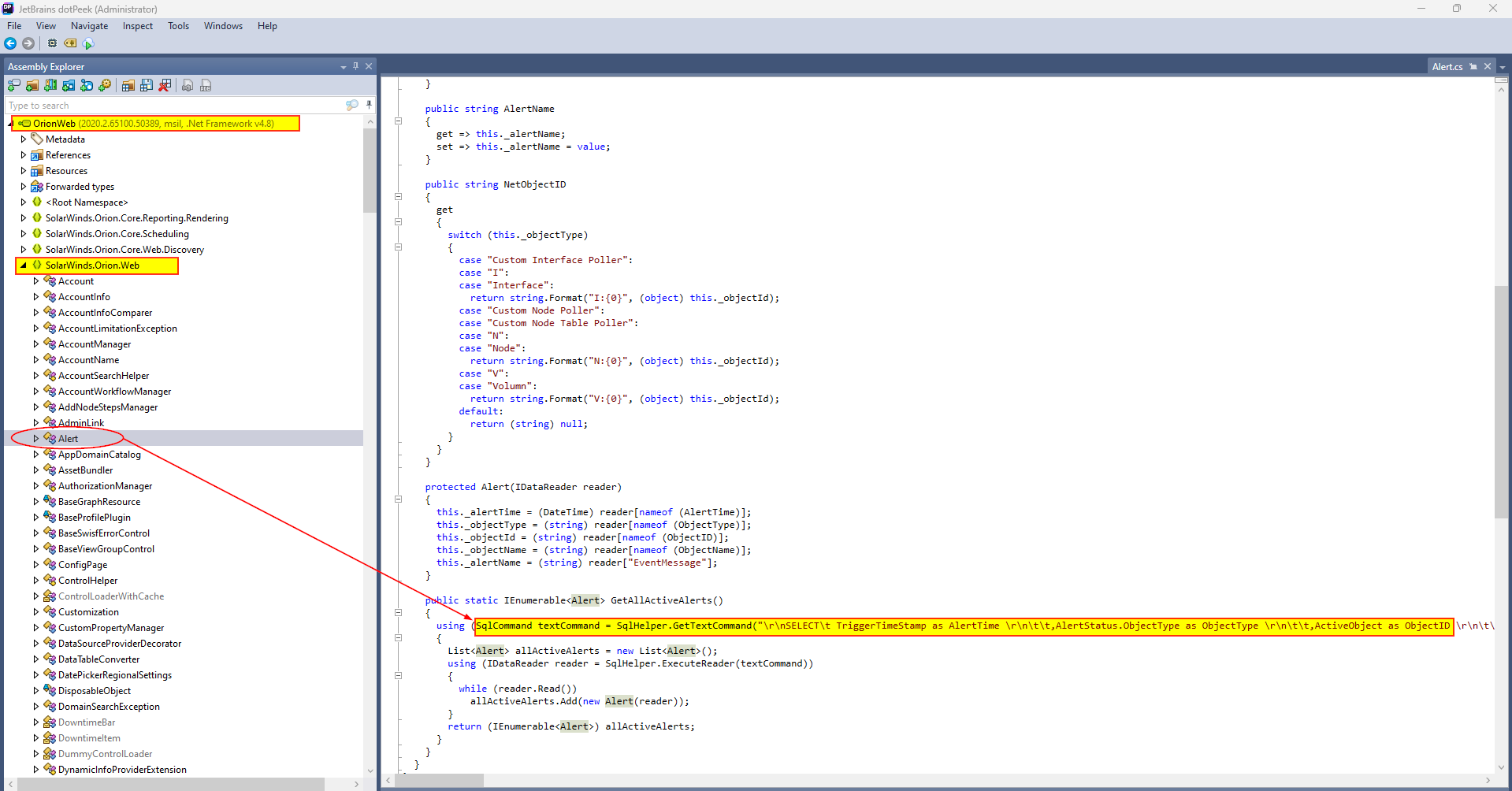Expand the Alert class node
The image size is (1512, 791).
[36, 438]
